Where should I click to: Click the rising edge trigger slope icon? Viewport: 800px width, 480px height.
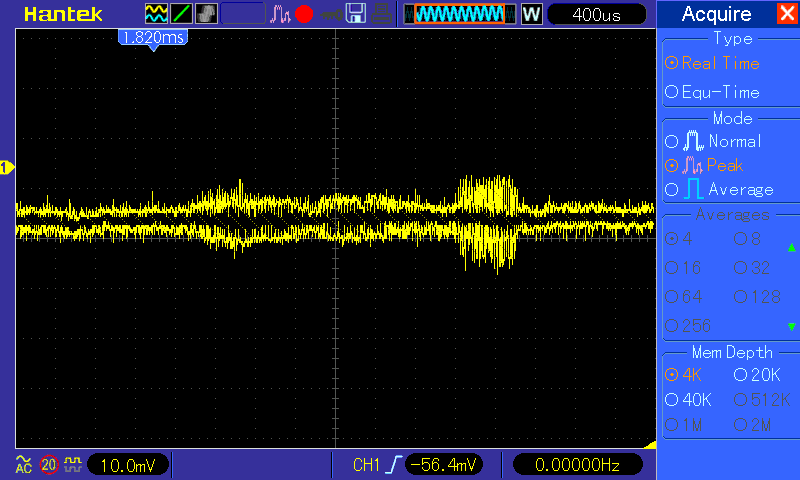393,465
